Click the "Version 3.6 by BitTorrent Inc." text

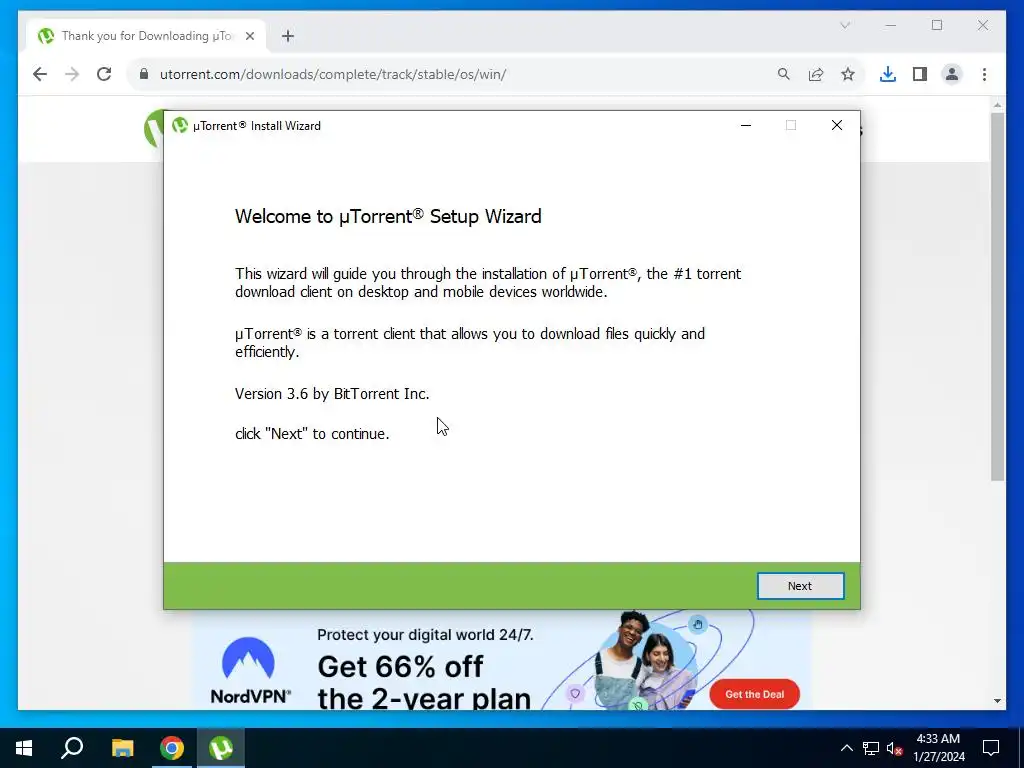point(332,394)
